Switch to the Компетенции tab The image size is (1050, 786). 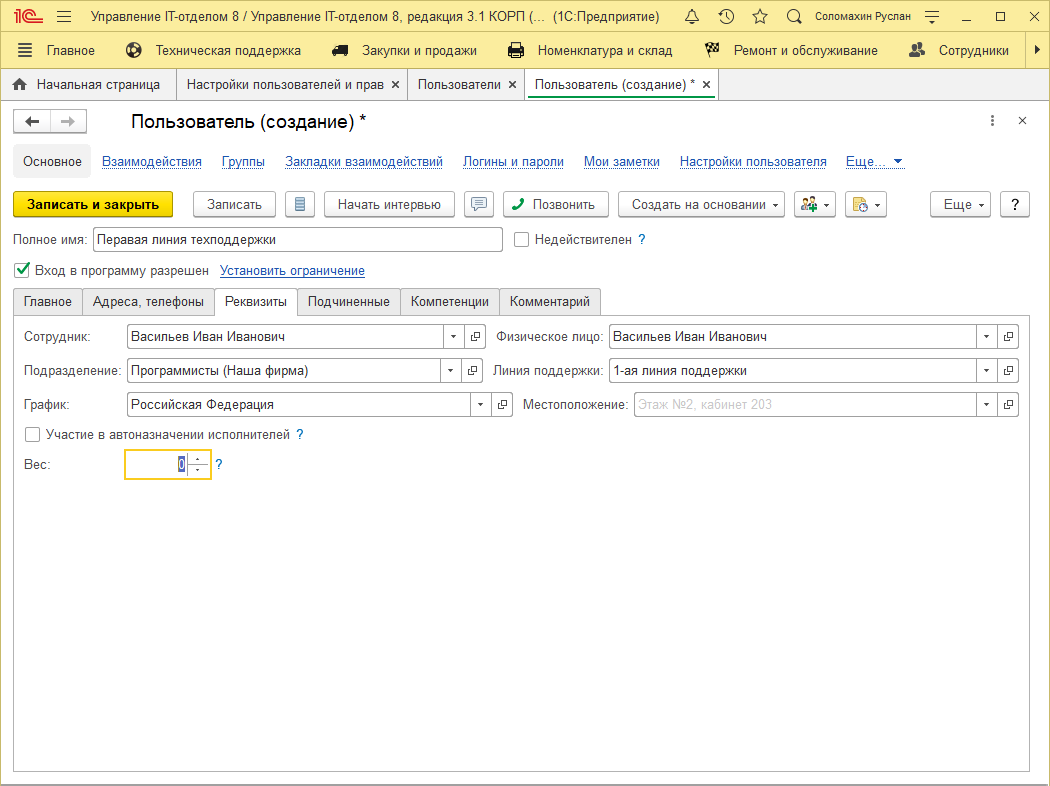pos(450,301)
